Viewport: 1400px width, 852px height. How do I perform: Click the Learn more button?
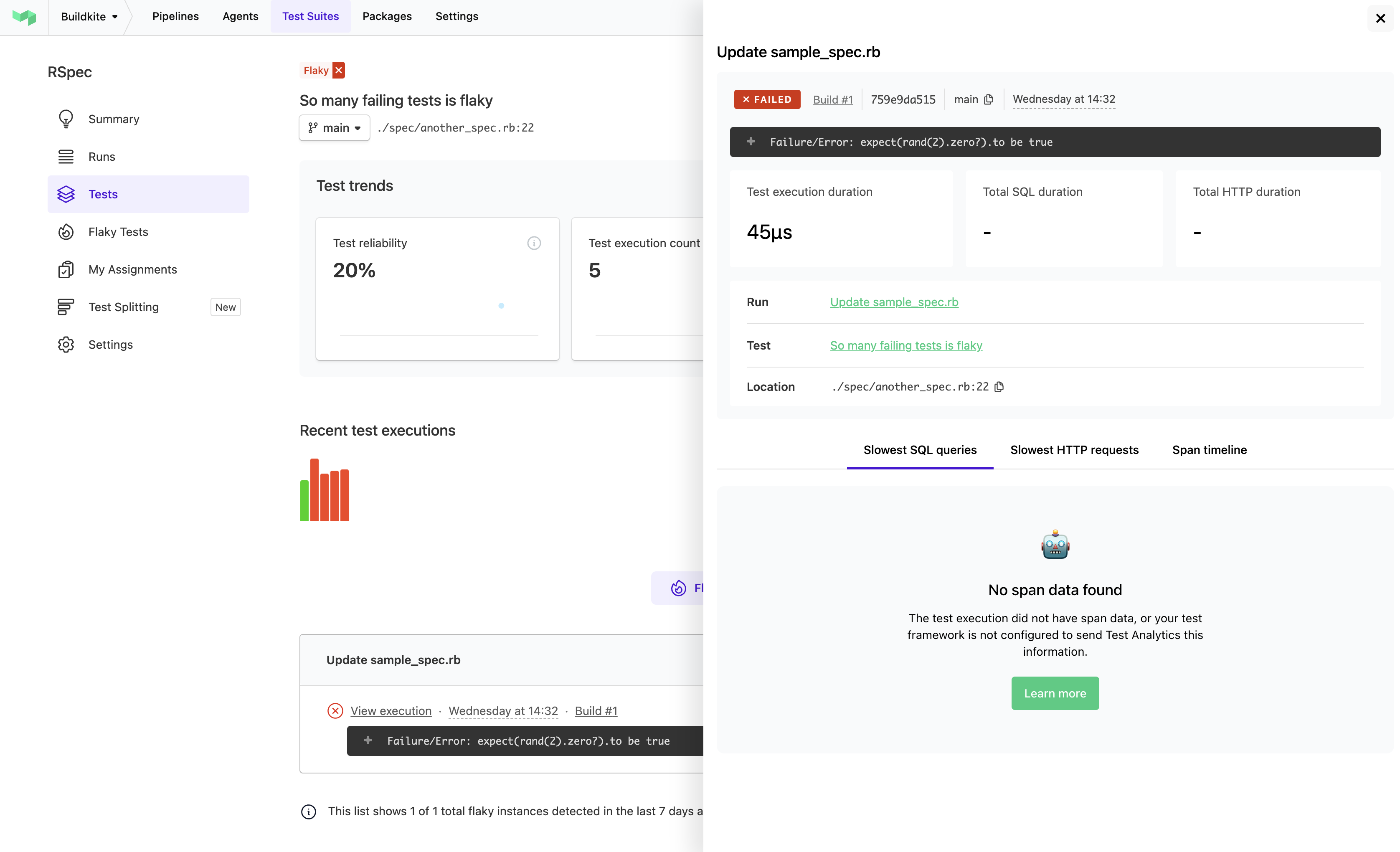coord(1055,693)
